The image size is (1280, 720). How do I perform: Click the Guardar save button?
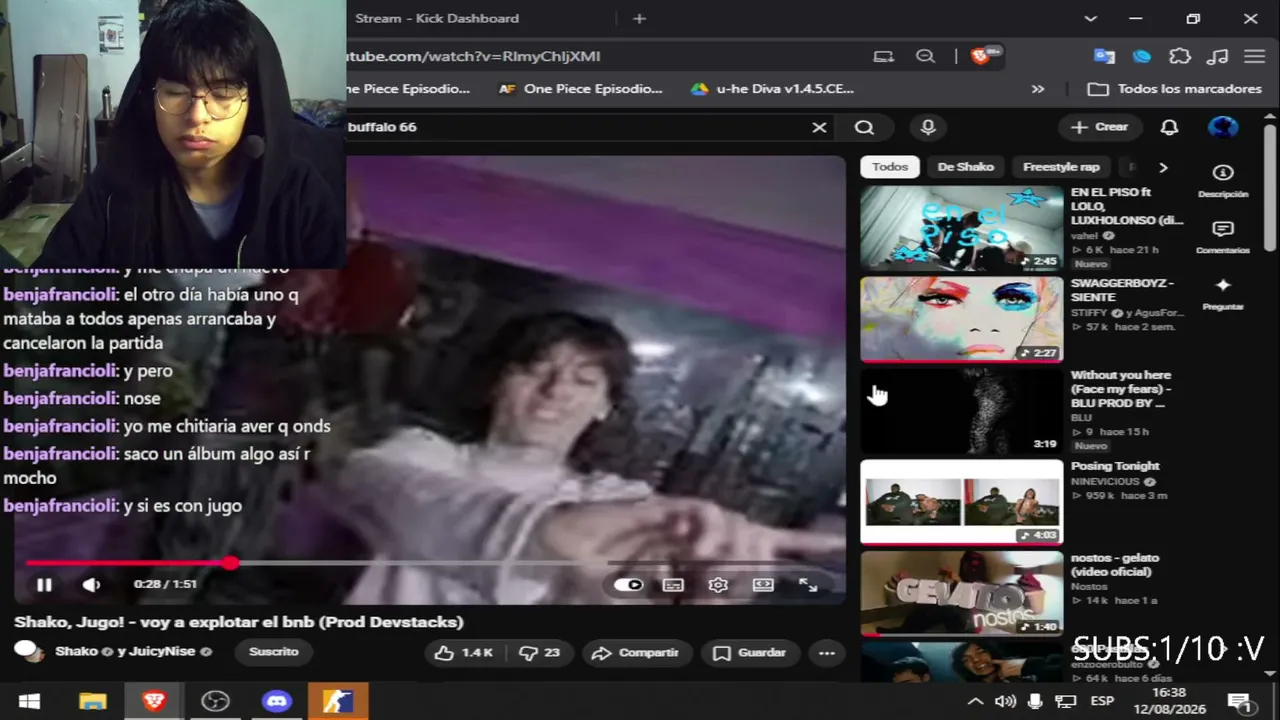tap(749, 653)
